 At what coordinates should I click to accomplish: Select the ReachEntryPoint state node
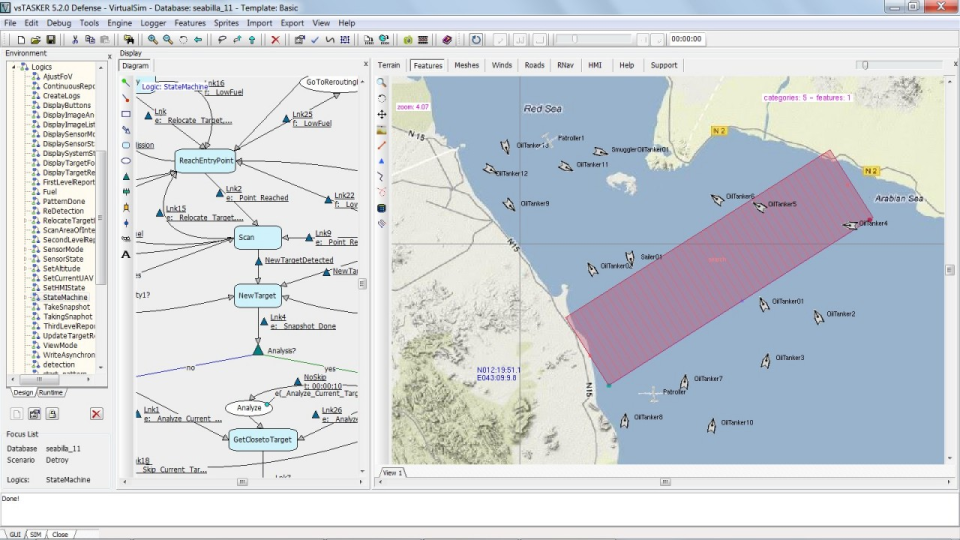tap(205, 160)
